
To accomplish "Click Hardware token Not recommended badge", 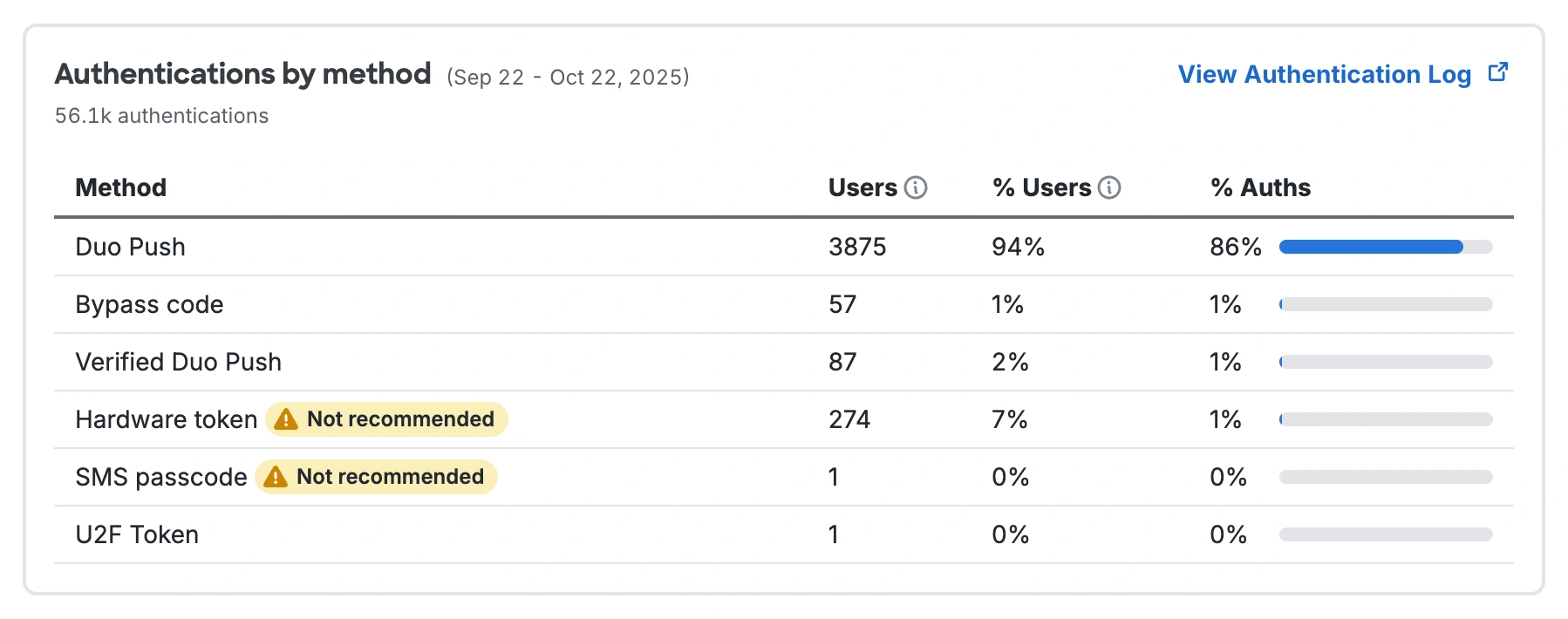I will (399, 419).
